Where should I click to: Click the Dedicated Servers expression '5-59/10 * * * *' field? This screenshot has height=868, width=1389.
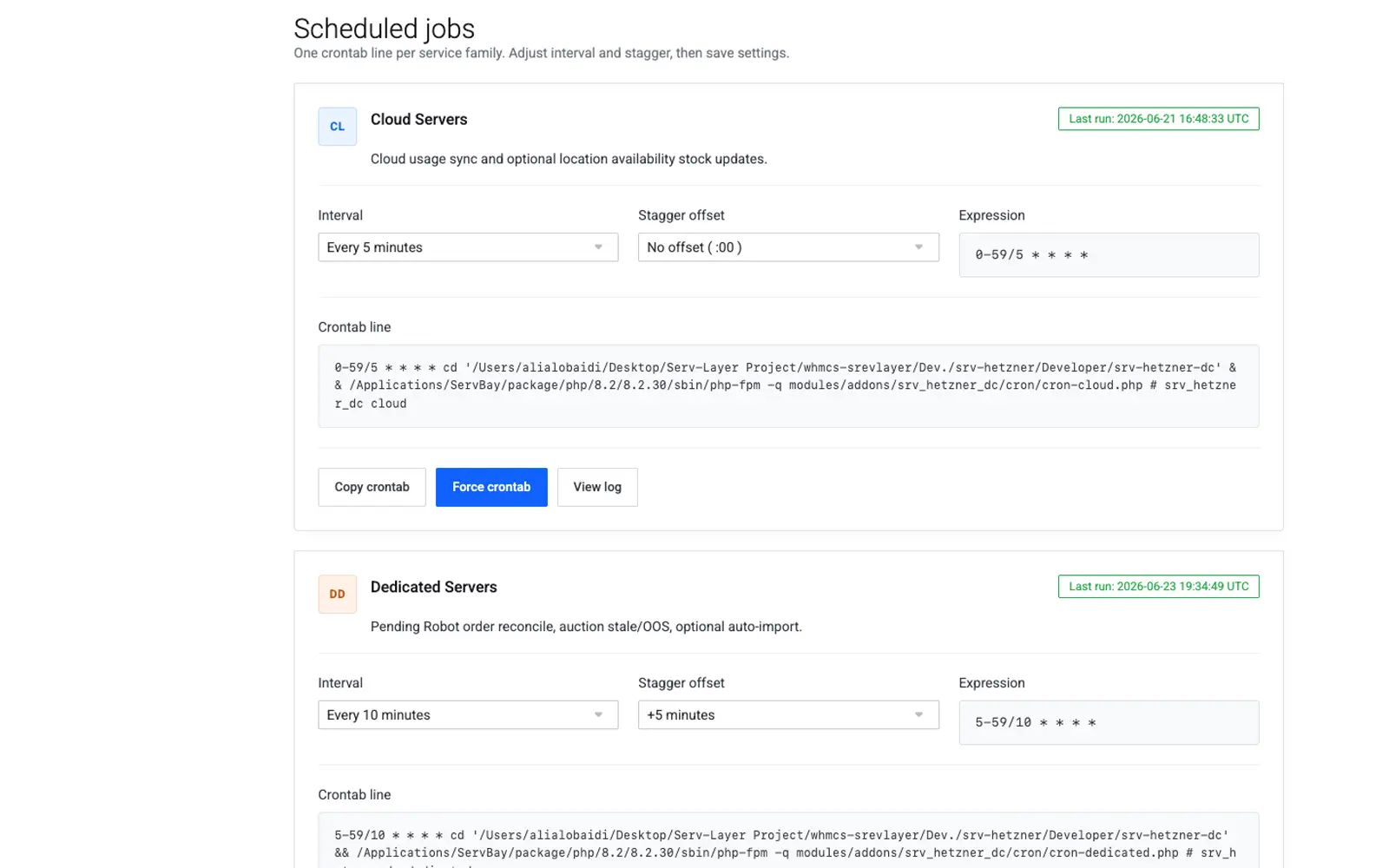click(1109, 723)
